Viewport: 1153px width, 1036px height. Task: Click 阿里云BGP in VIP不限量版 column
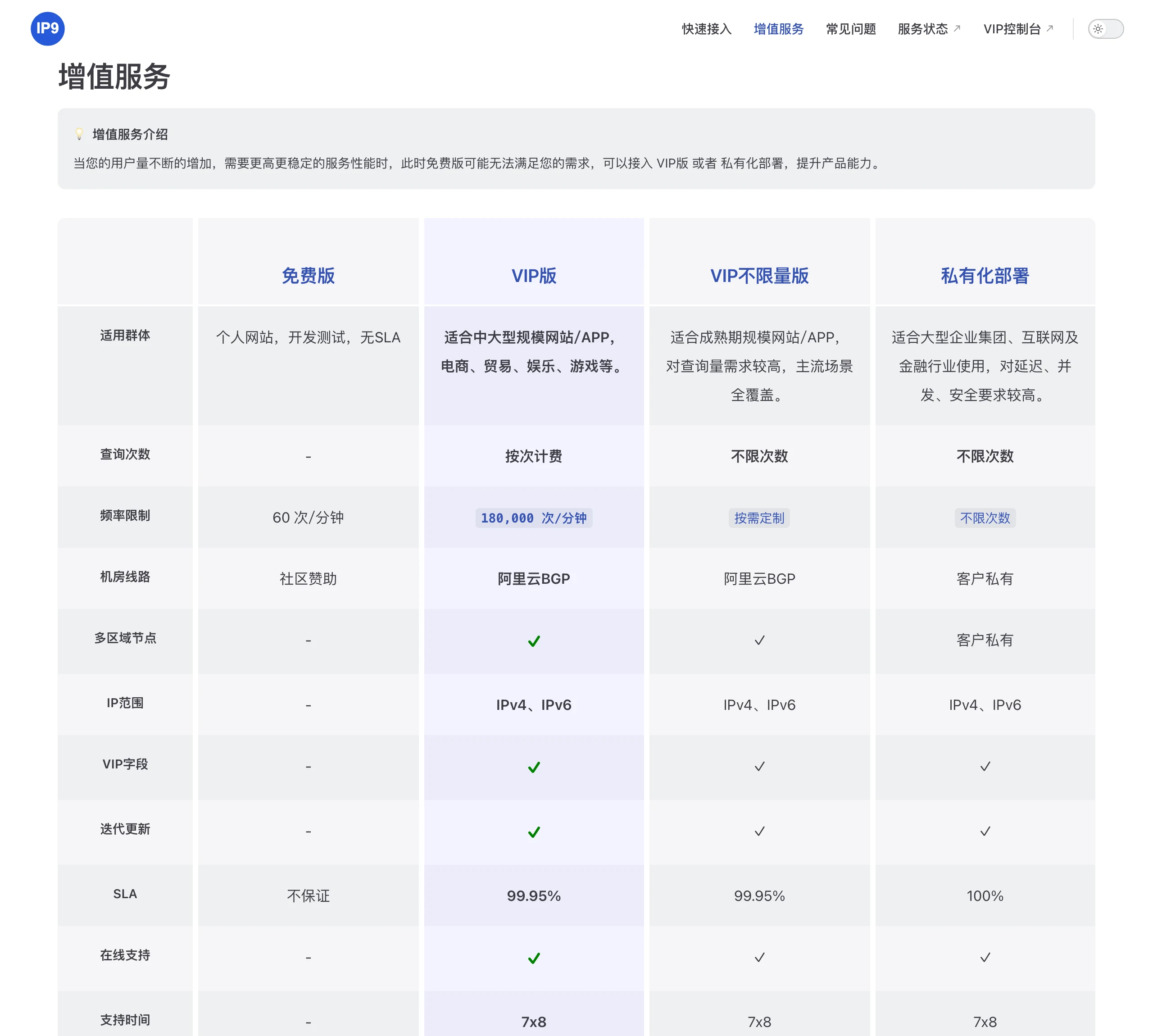tap(759, 579)
